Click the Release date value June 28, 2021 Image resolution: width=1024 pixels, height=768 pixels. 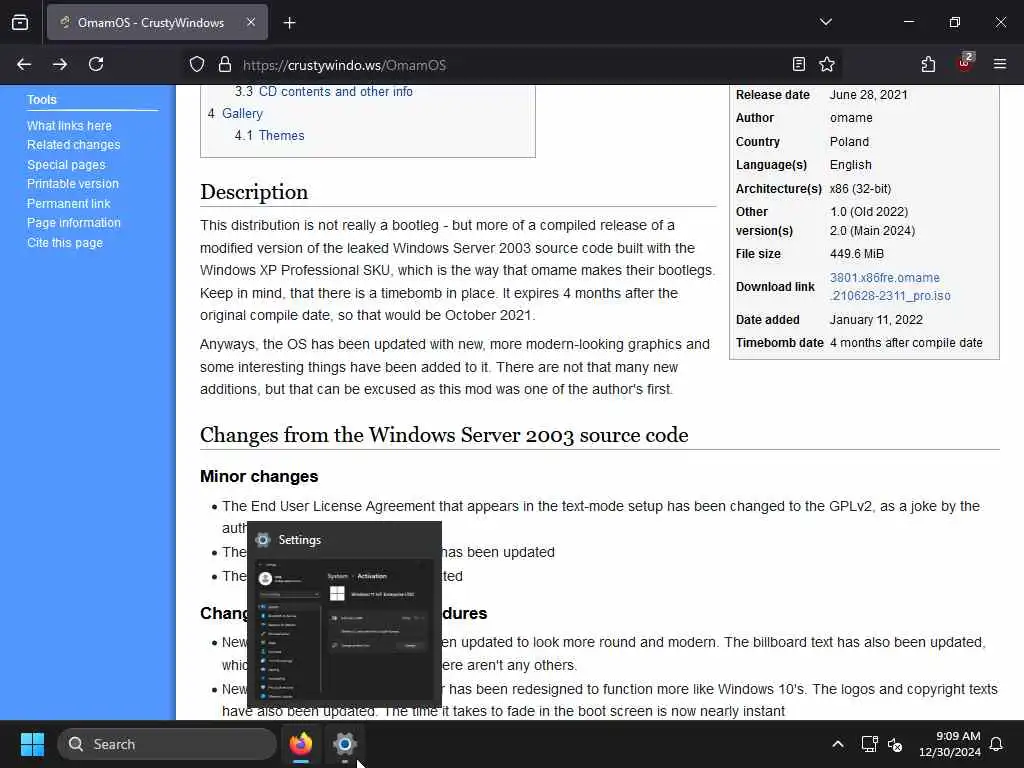(869, 95)
